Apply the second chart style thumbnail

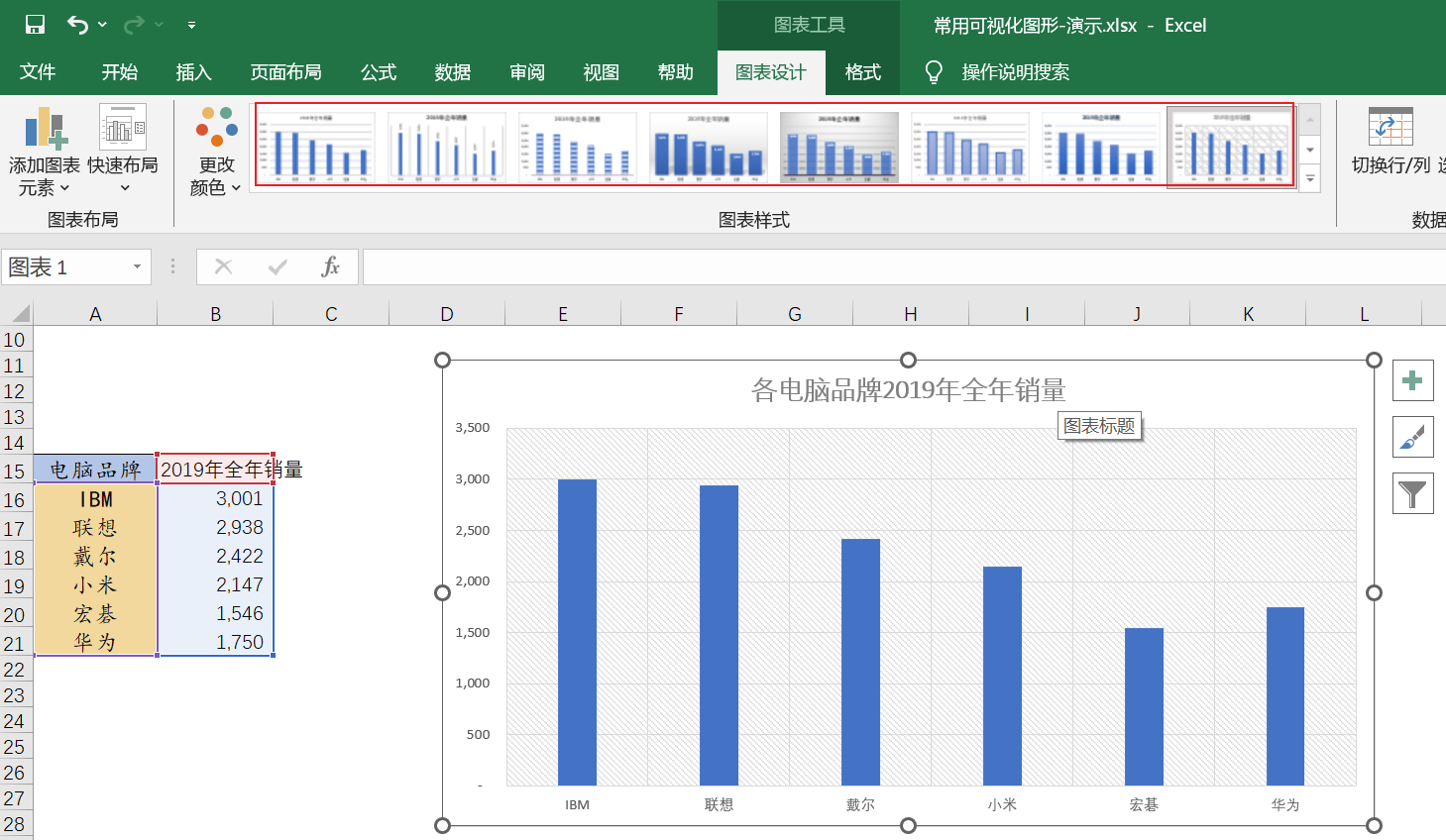tap(447, 147)
